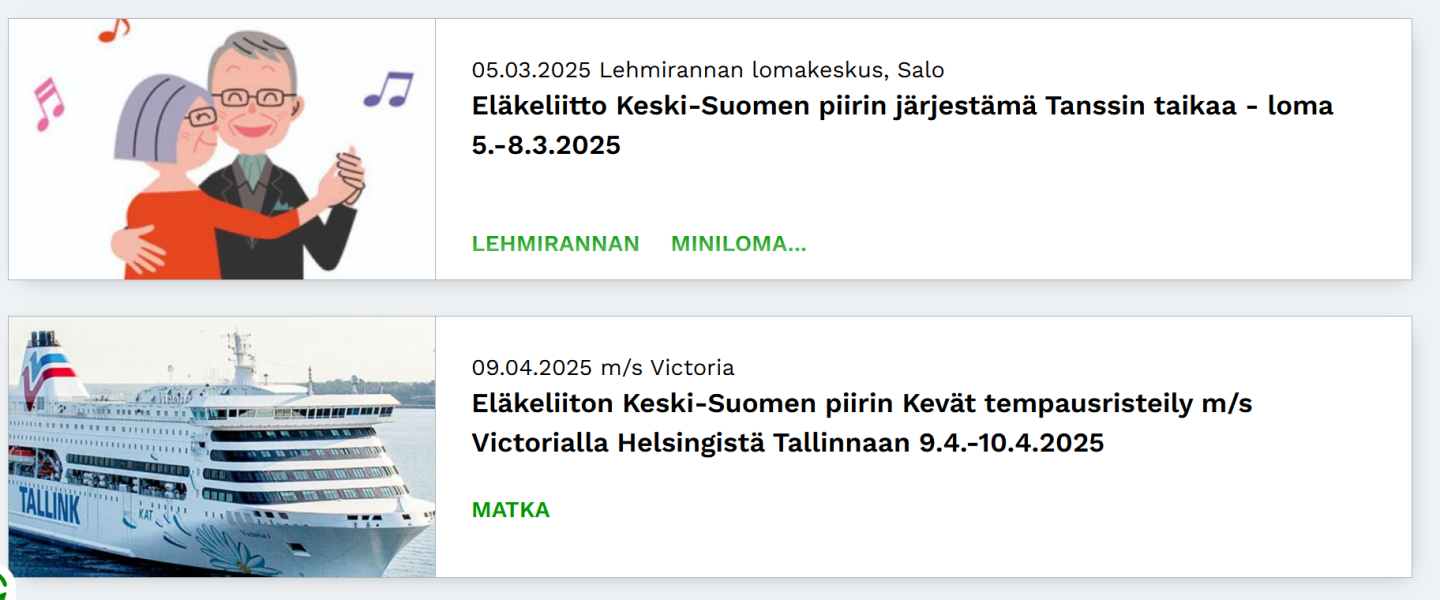The width and height of the screenshot is (1440, 600).
Task: Click the second line "5.-8.3.2025" of title
Action: pyautogui.click(x=546, y=146)
